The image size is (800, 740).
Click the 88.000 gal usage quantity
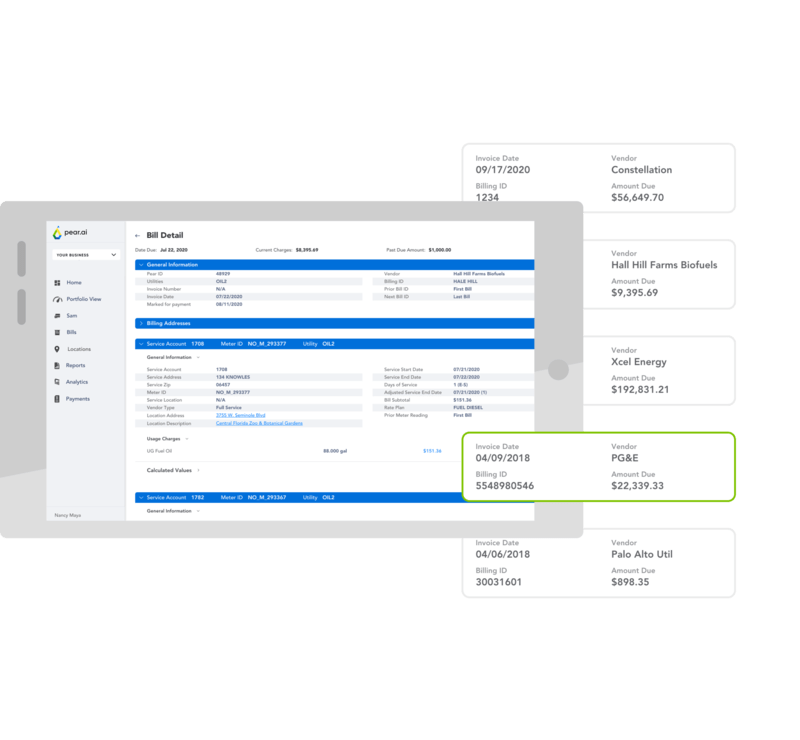(x=335, y=451)
